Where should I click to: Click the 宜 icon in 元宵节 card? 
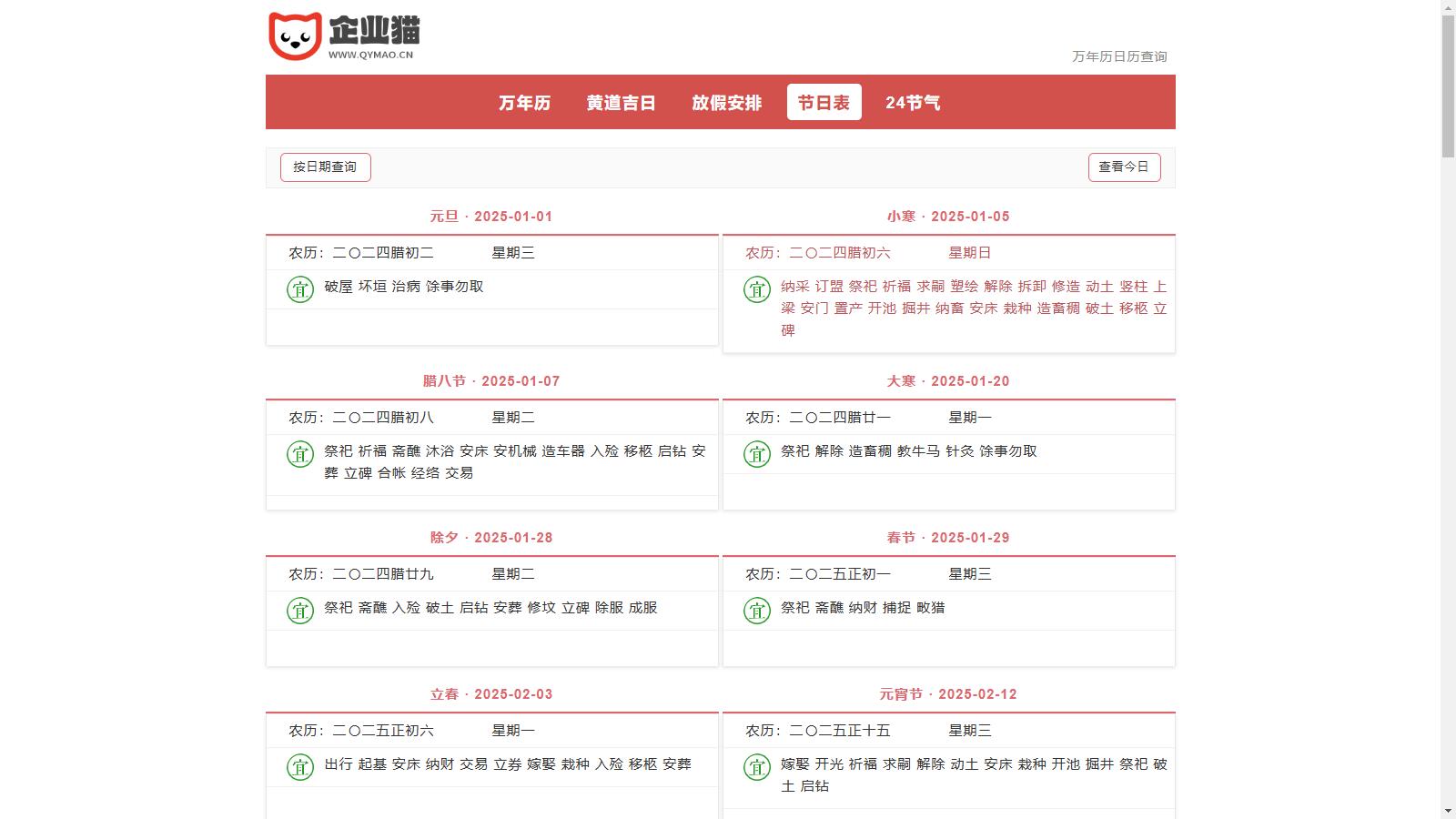[757, 767]
